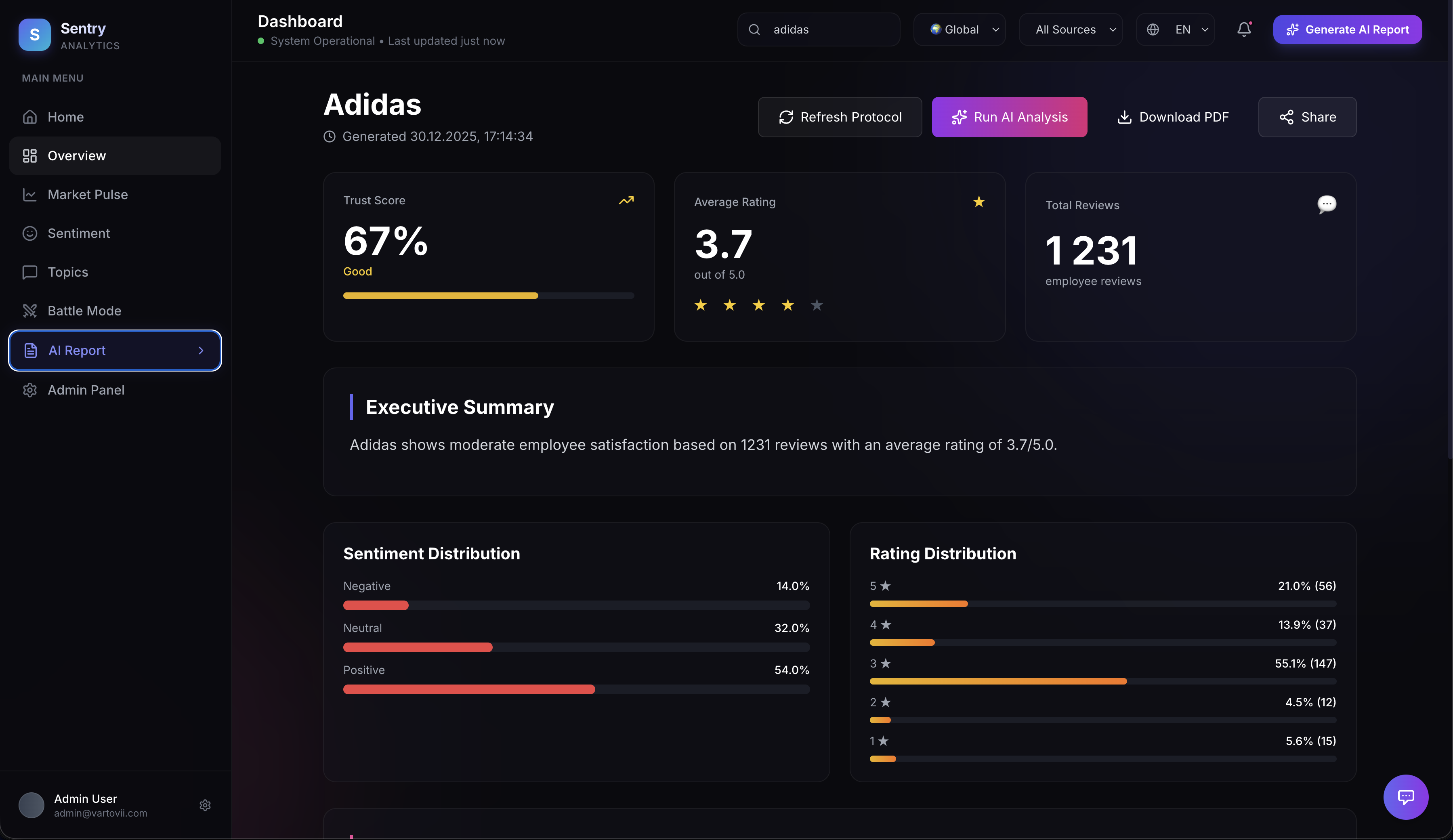Click the Admin User avatar
The image size is (1453, 840).
coord(31,805)
